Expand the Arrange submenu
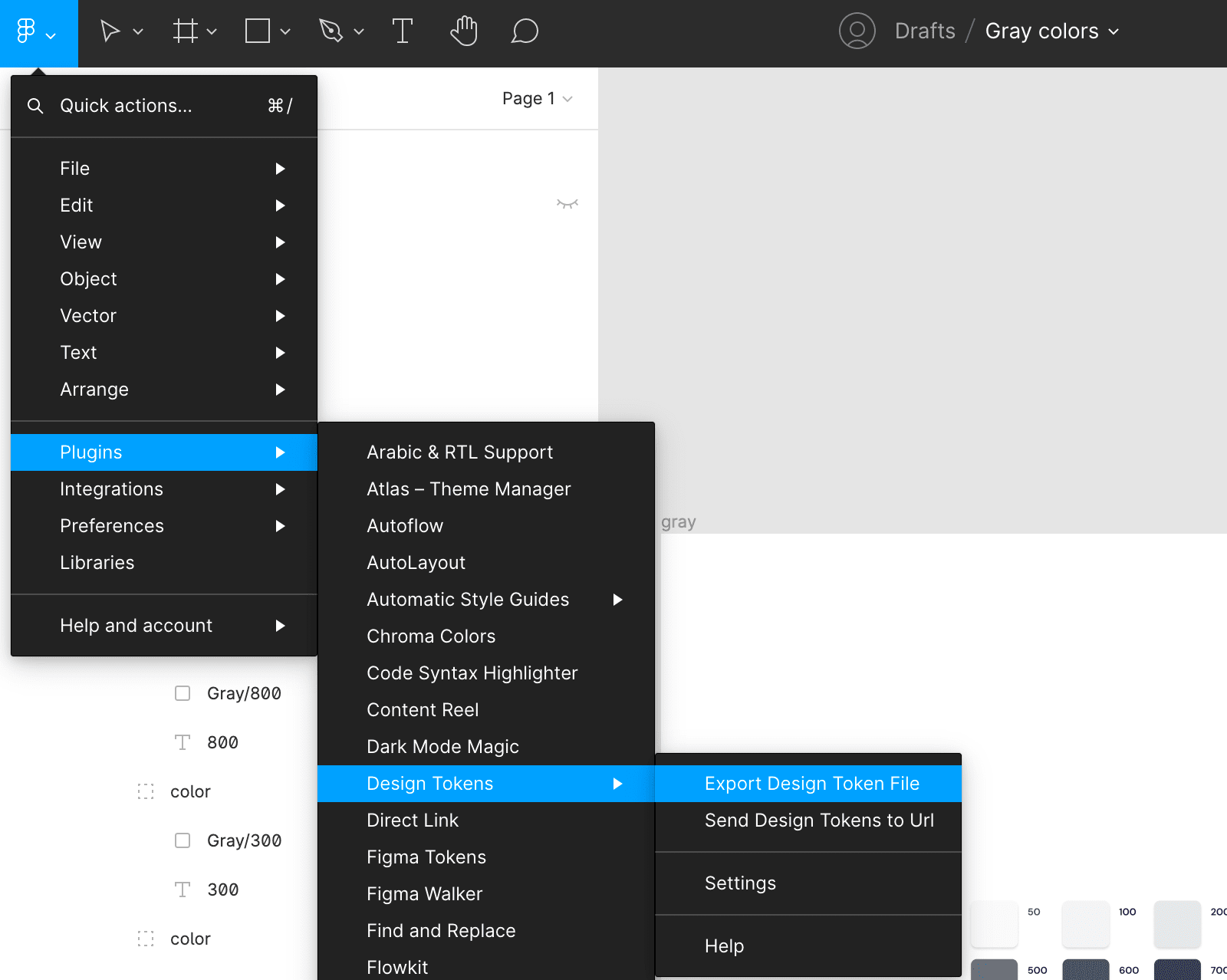The width and height of the screenshot is (1227, 980). coord(164,390)
